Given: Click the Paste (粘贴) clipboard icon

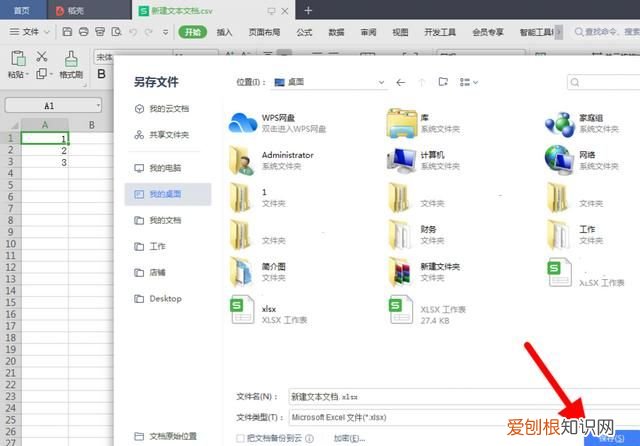Looking at the screenshot, I should 18,58.
